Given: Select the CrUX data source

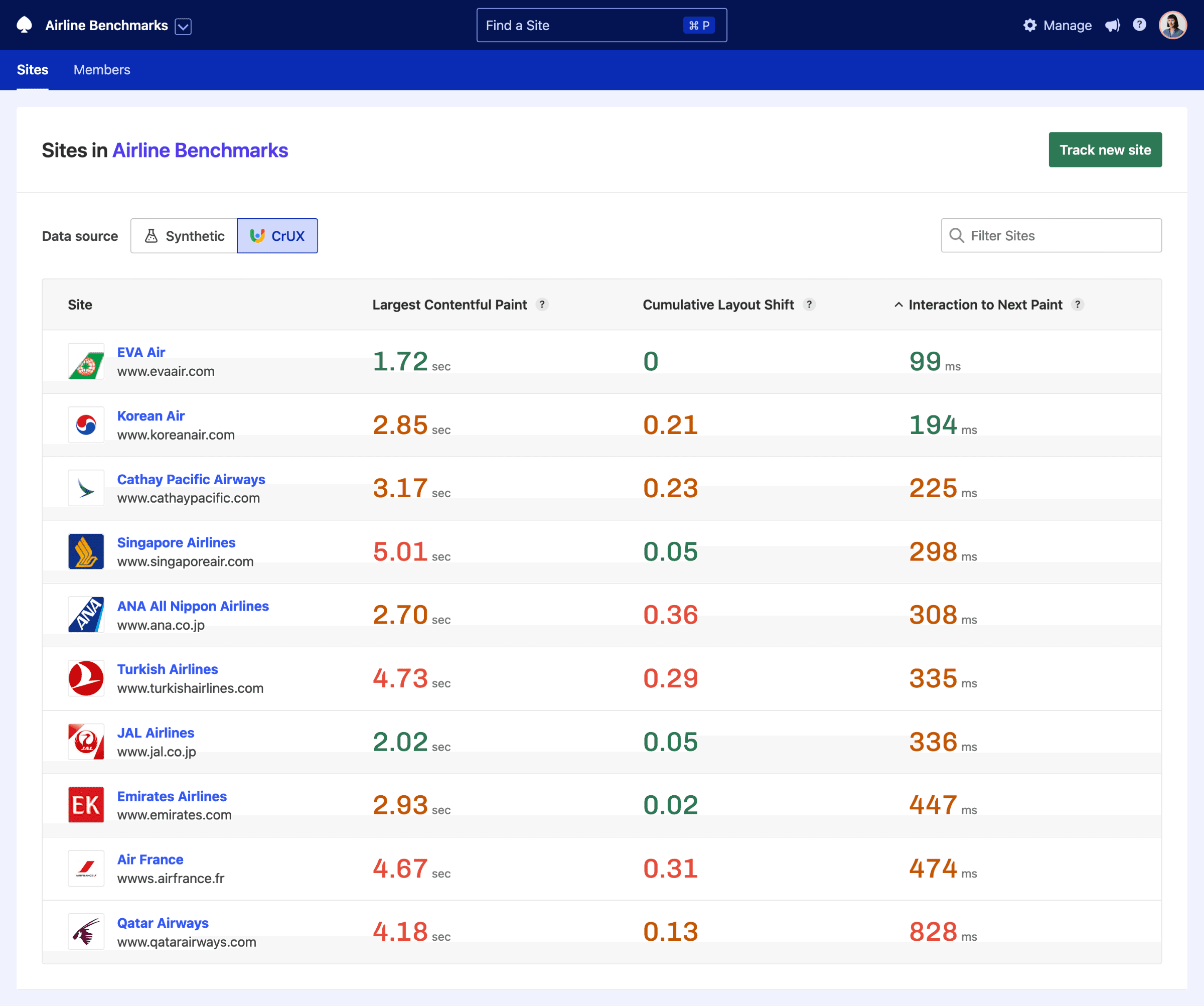Looking at the screenshot, I should tap(277, 236).
